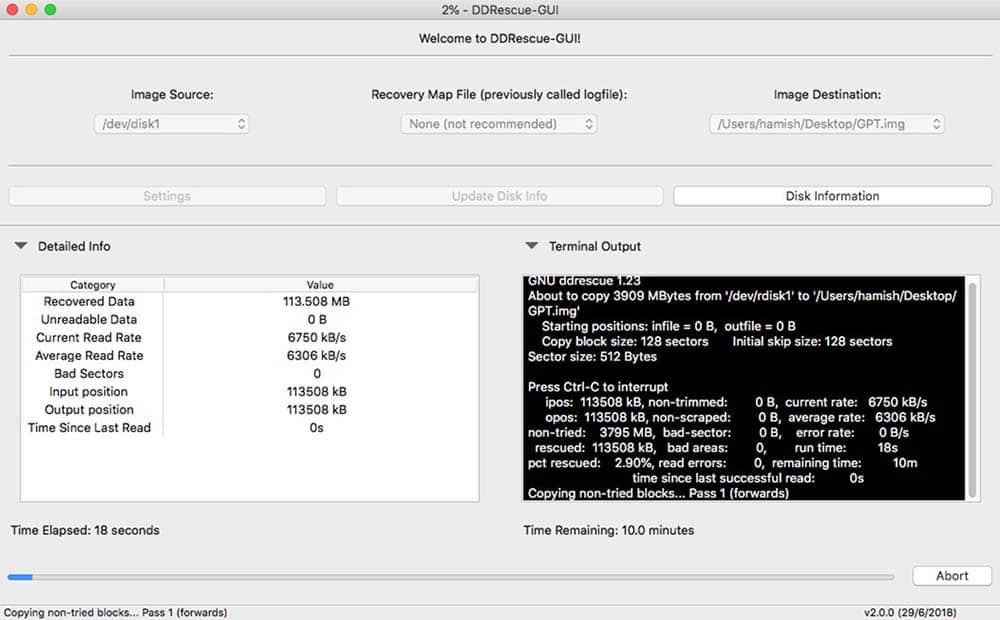Click the red close window button
The height and width of the screenshot is (620, 1000).
coord(11,10)
